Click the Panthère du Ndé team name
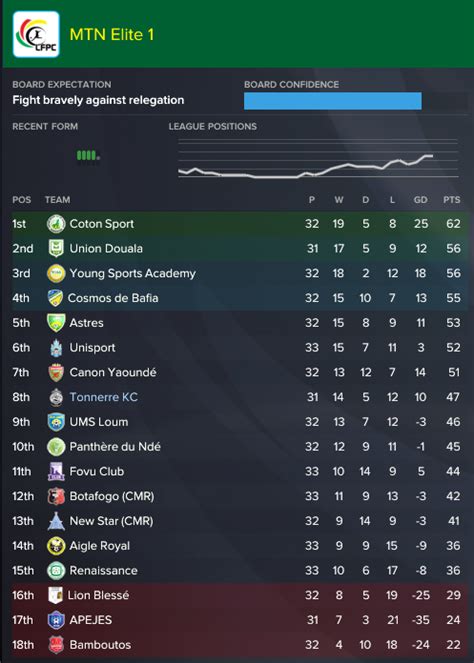Image resolution: width=474 pixels, height=663 pixels. [x=115, y=447]
